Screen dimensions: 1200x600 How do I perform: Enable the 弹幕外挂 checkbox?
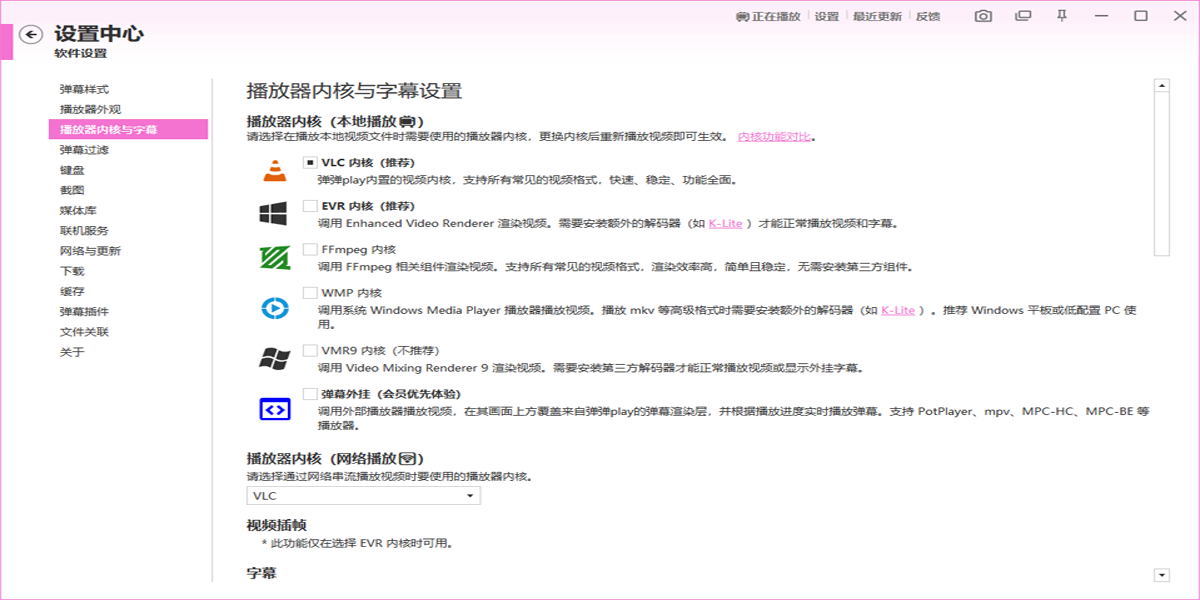pos(310,394)
